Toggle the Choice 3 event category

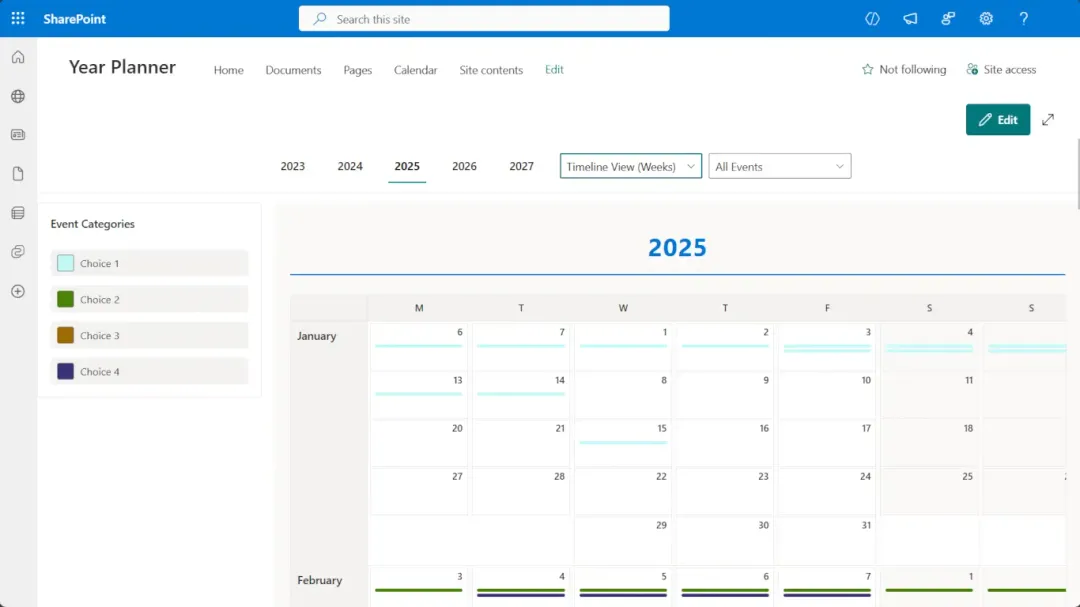148,335
